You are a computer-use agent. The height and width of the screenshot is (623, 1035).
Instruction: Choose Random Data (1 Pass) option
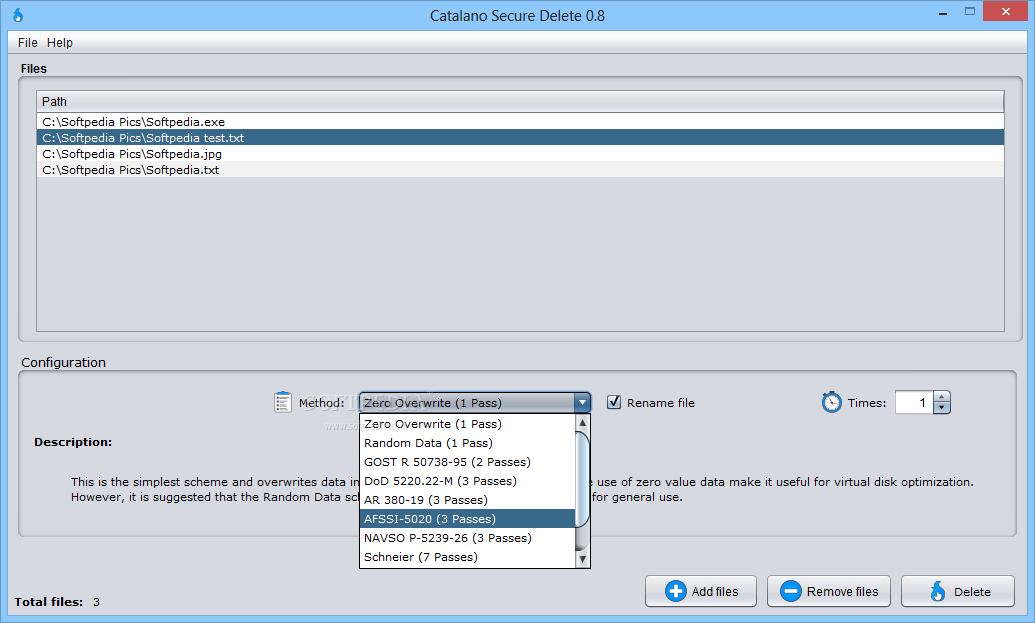click(x=467, y=443)
